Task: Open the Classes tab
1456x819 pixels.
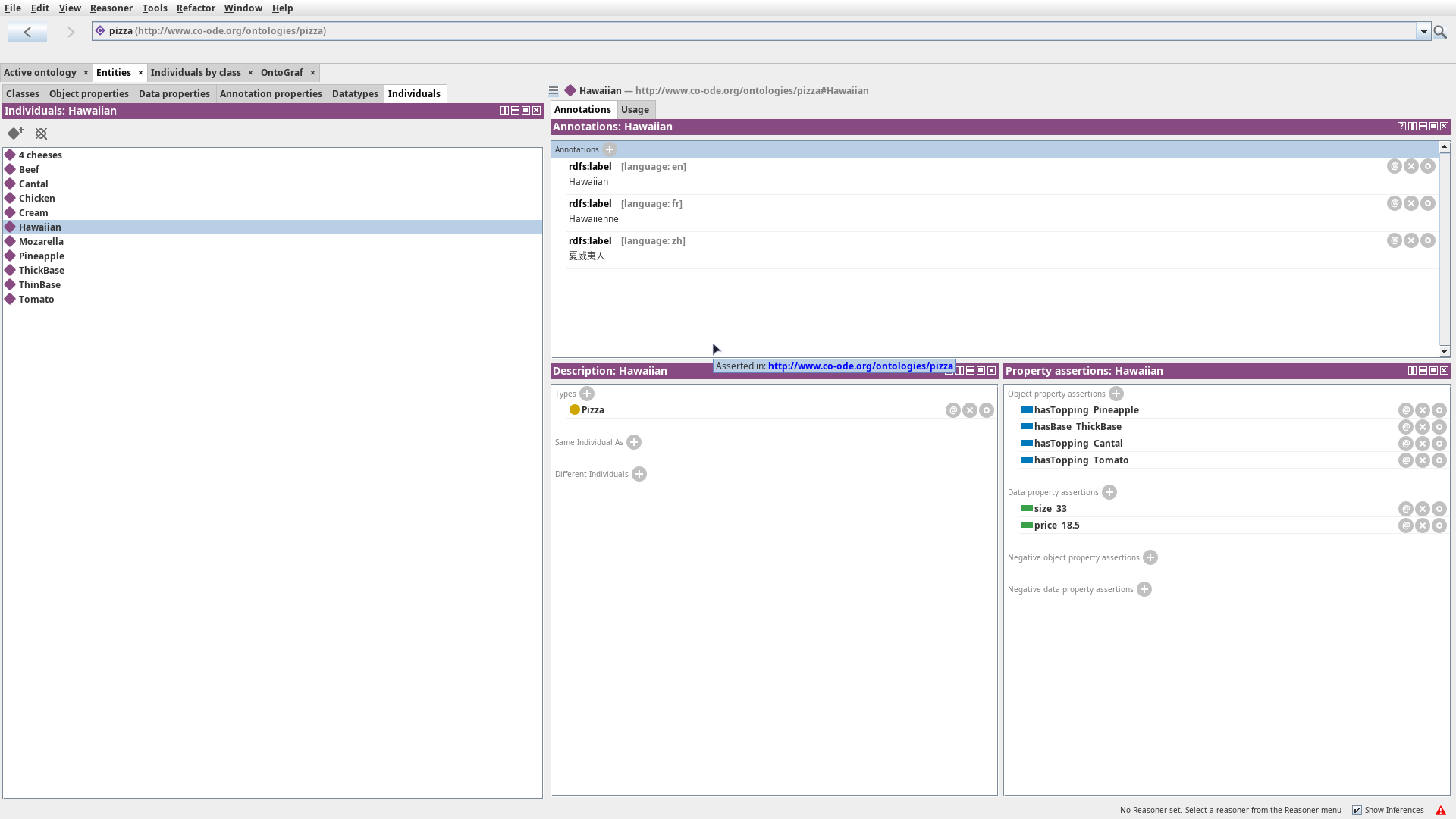Action: (23, 94)
